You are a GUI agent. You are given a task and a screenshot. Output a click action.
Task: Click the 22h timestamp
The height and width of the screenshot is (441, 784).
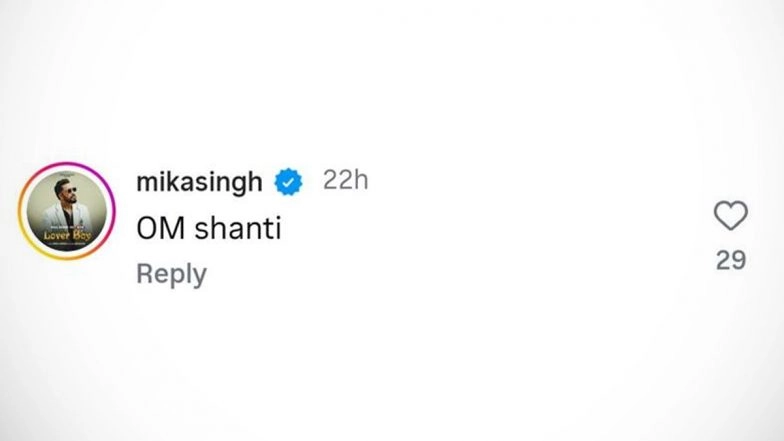click(x=346, y=181)
